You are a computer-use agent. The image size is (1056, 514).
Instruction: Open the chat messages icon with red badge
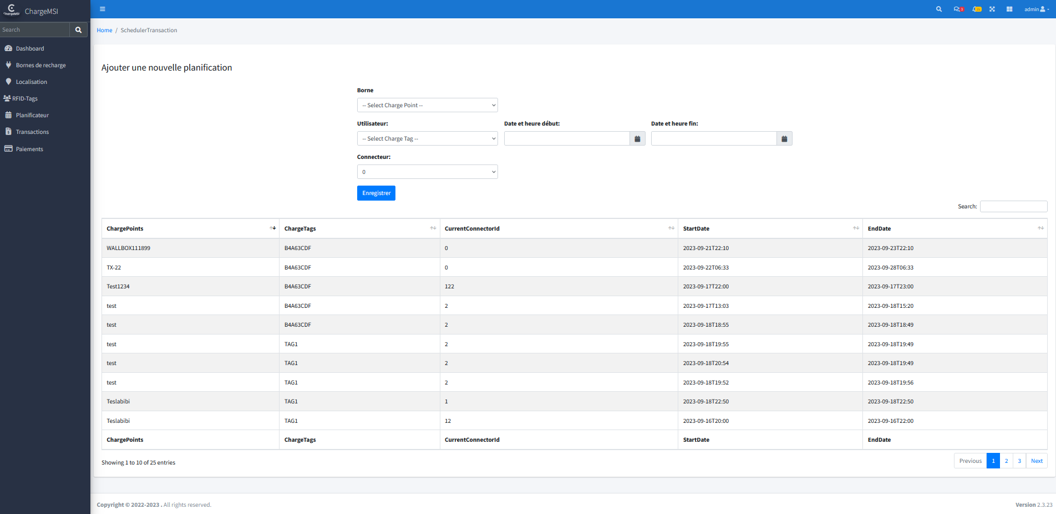958,9
